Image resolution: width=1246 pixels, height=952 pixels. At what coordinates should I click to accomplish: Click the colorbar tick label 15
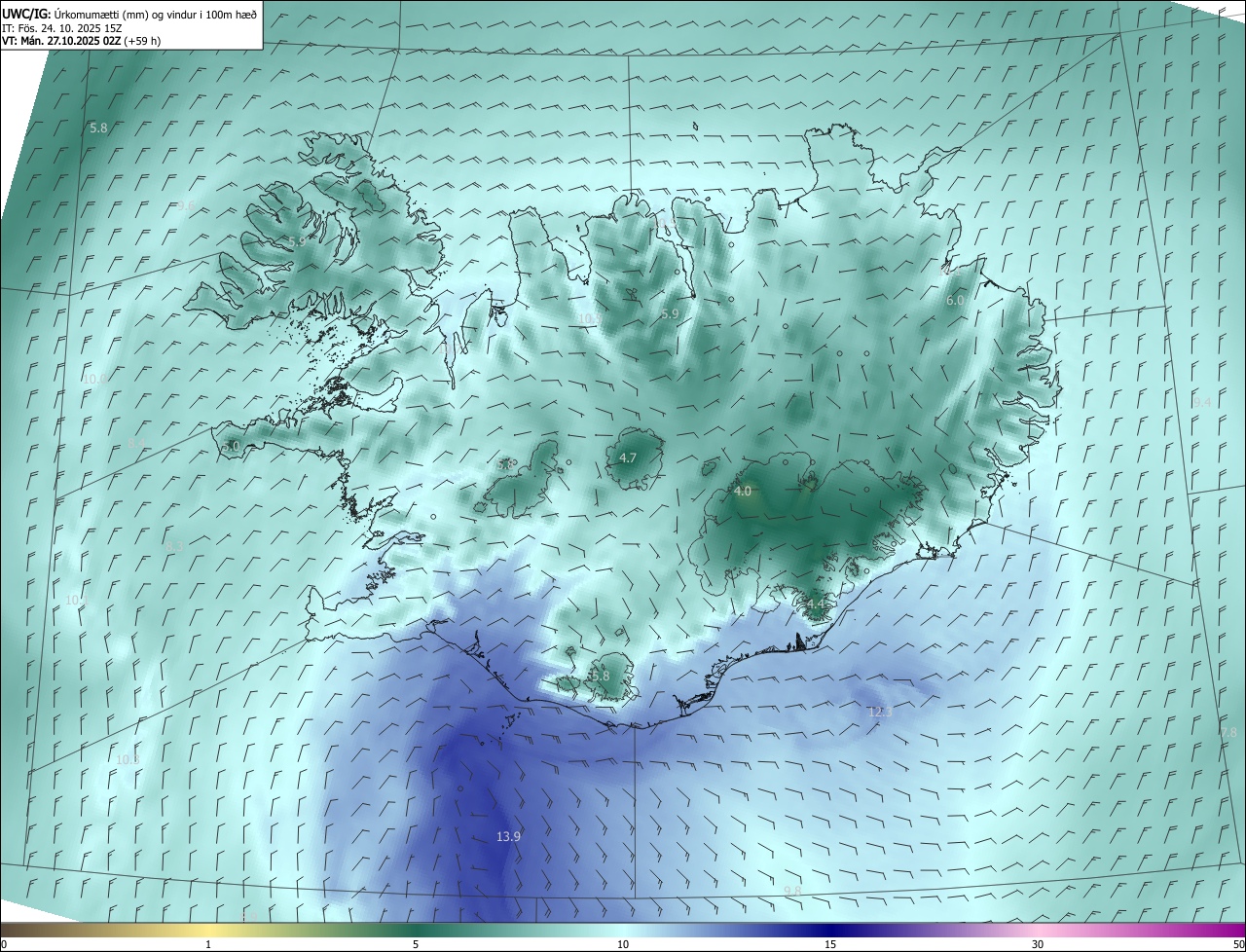[830, 944]
